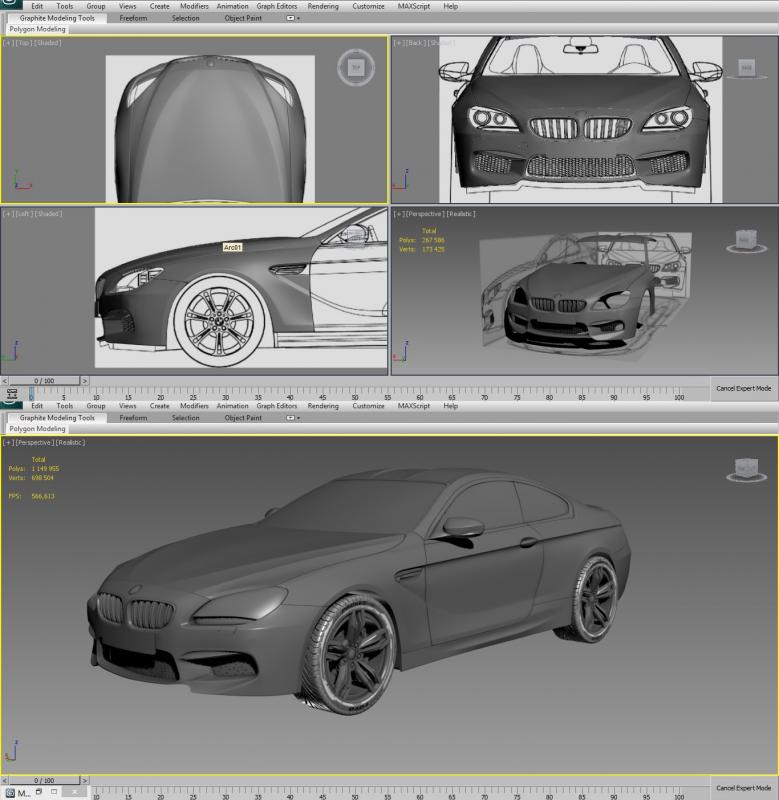Expand Polygon Modeling panel in upper screenshot
779x800 pixels.
(x=37, y=29)
